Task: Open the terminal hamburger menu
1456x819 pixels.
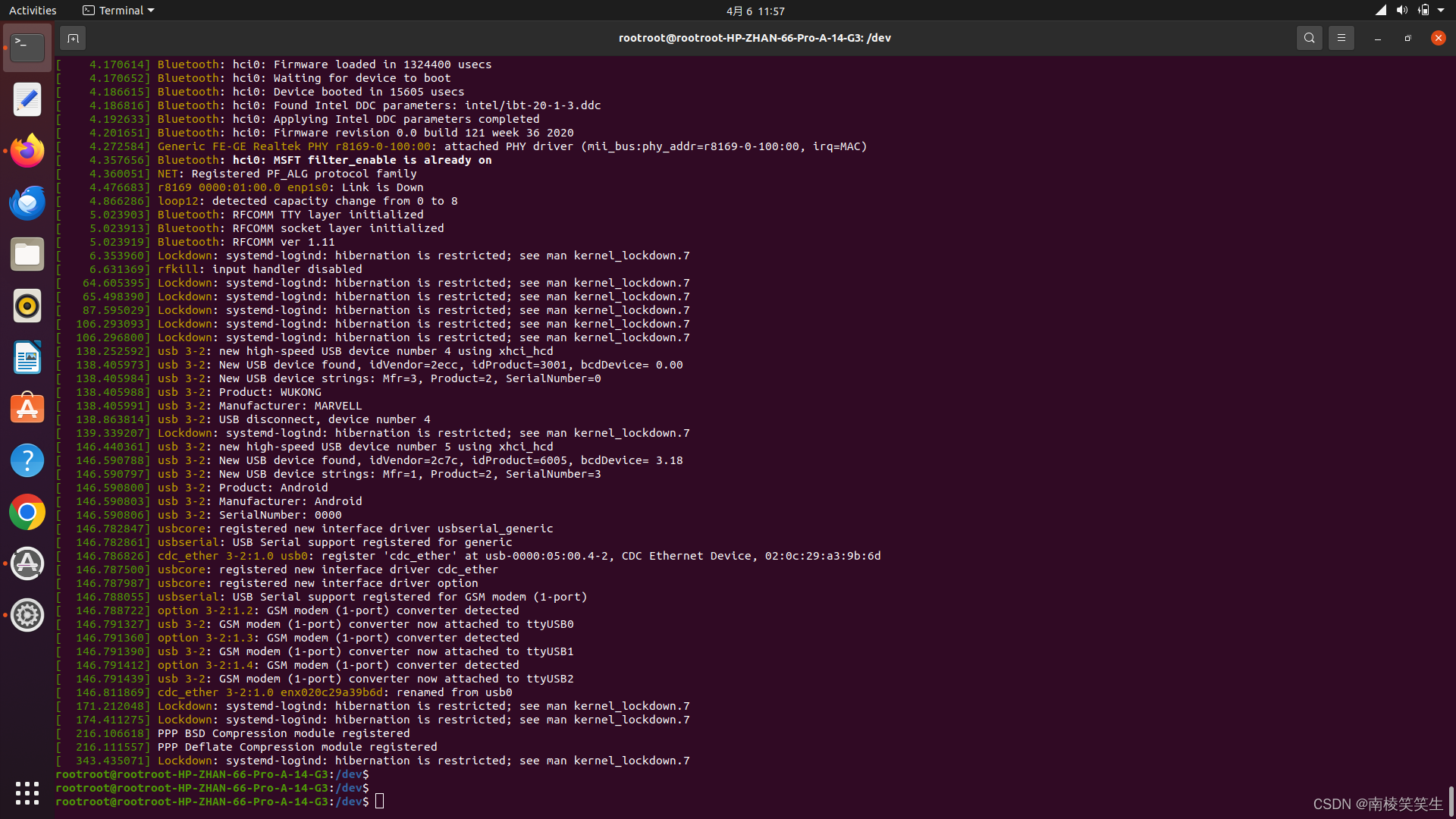Action: 1341,38
